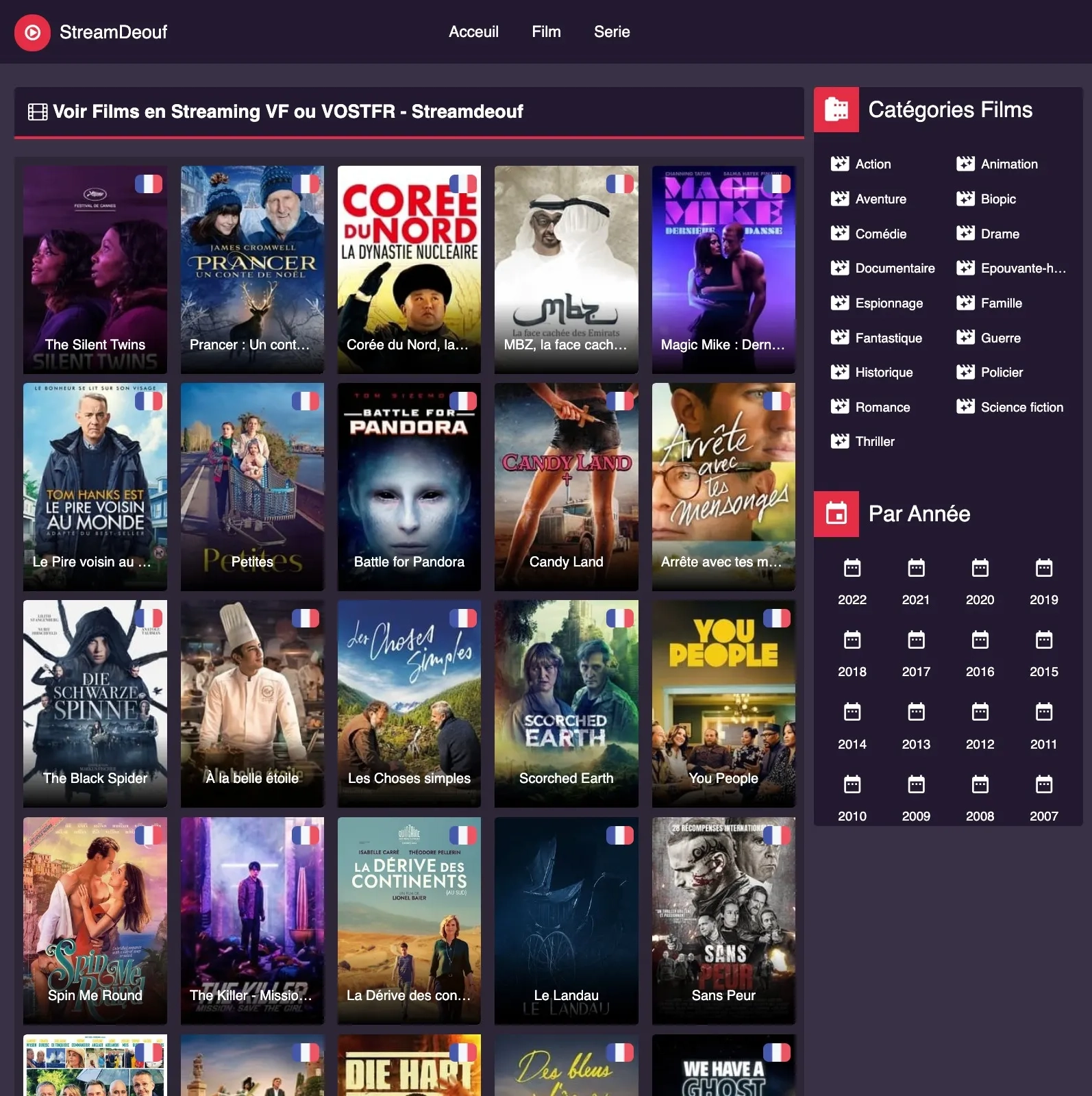The height and width of the screenshot is (1096, 1092).
Task: Open the Epouvante-h… category link
Action: click(x=1023, y=269)
